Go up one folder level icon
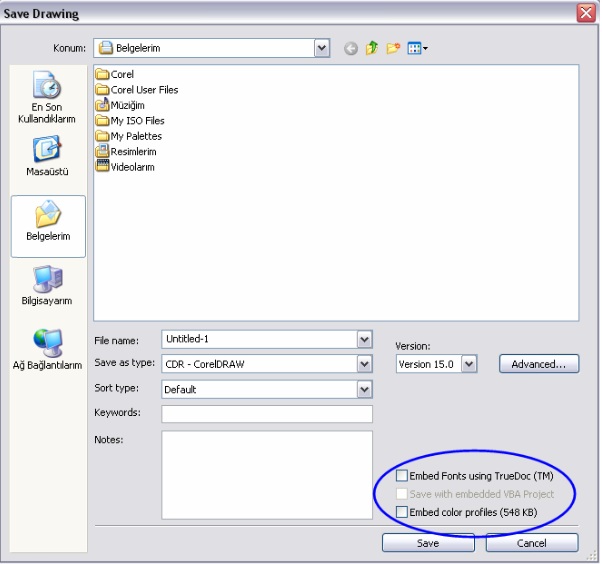 click(372, 48)
